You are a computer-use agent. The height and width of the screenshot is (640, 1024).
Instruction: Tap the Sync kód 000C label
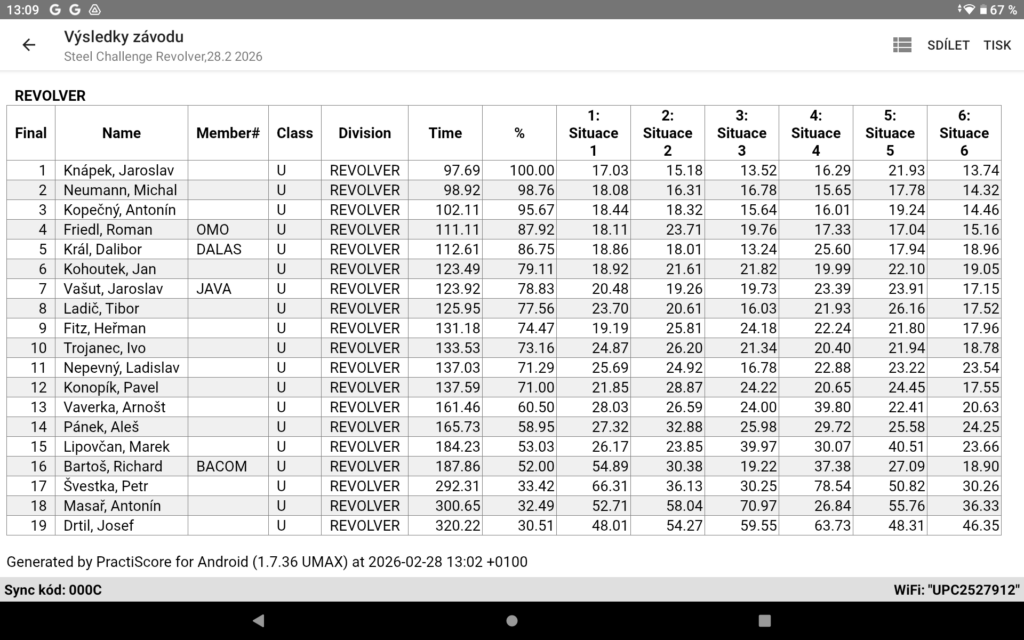(x=53, y=590)
